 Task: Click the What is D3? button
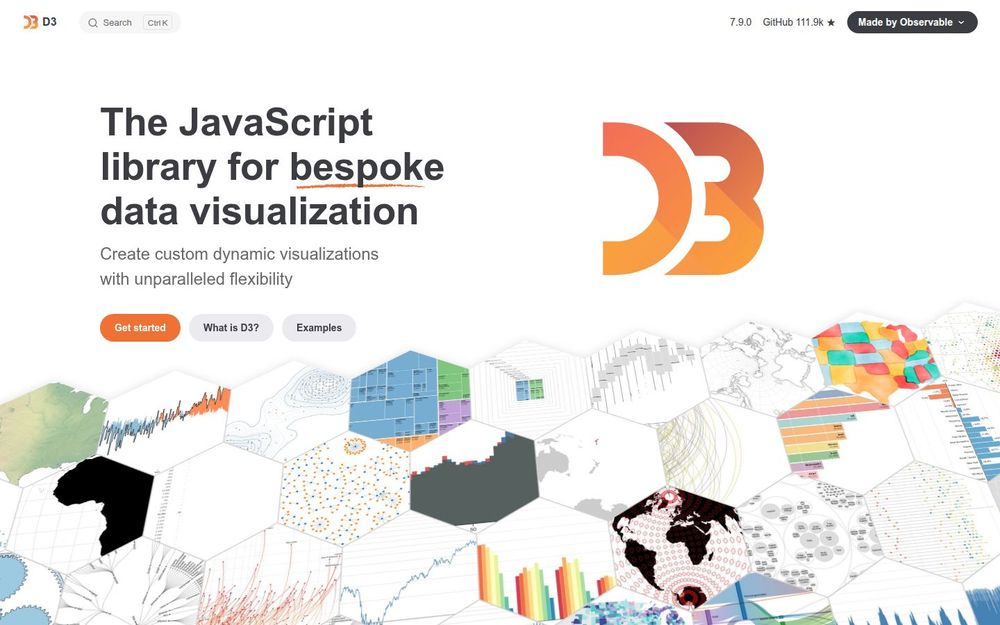point(231,328)
